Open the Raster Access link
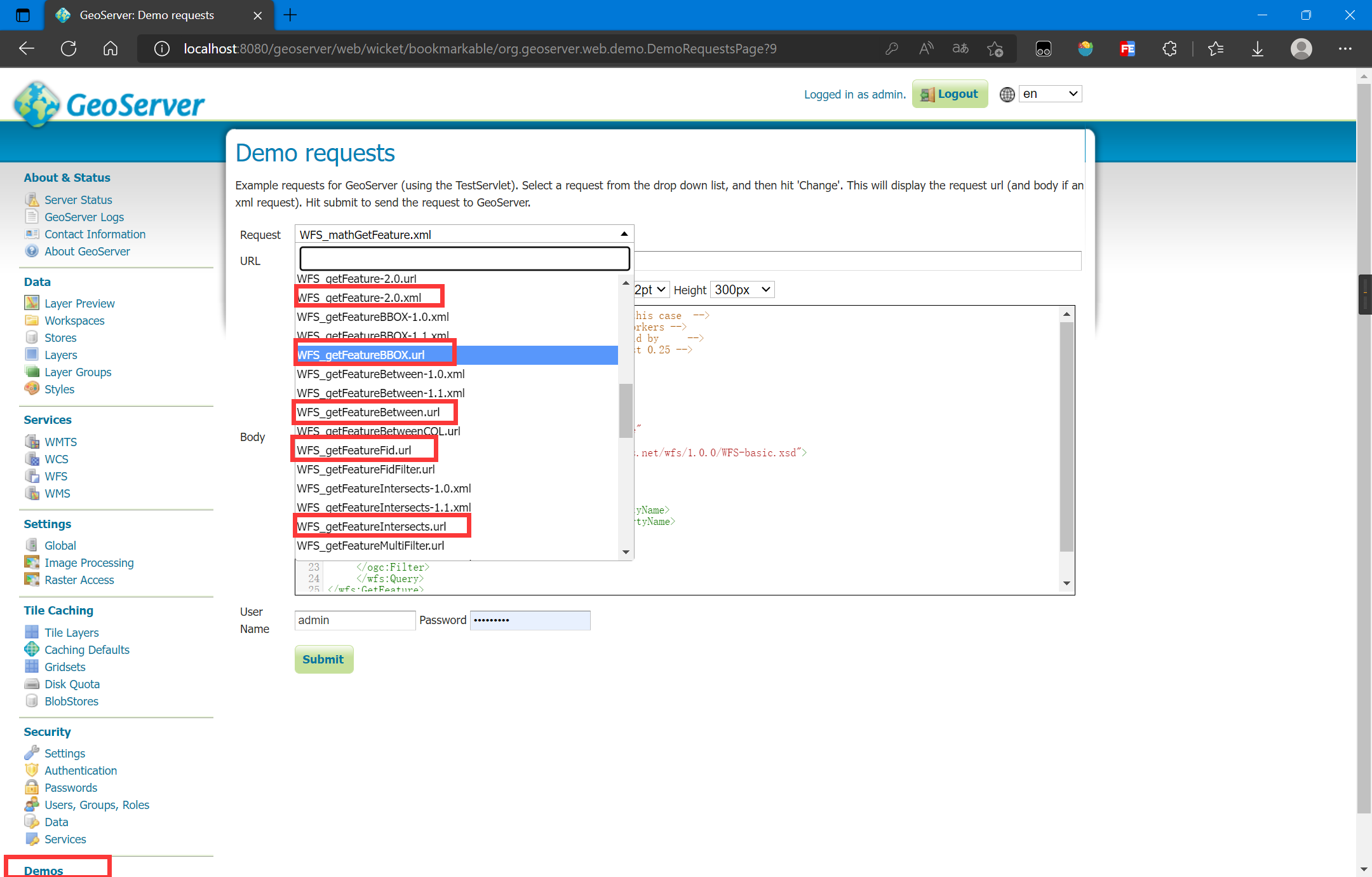The image size is (1372, 877). [79, 580]
